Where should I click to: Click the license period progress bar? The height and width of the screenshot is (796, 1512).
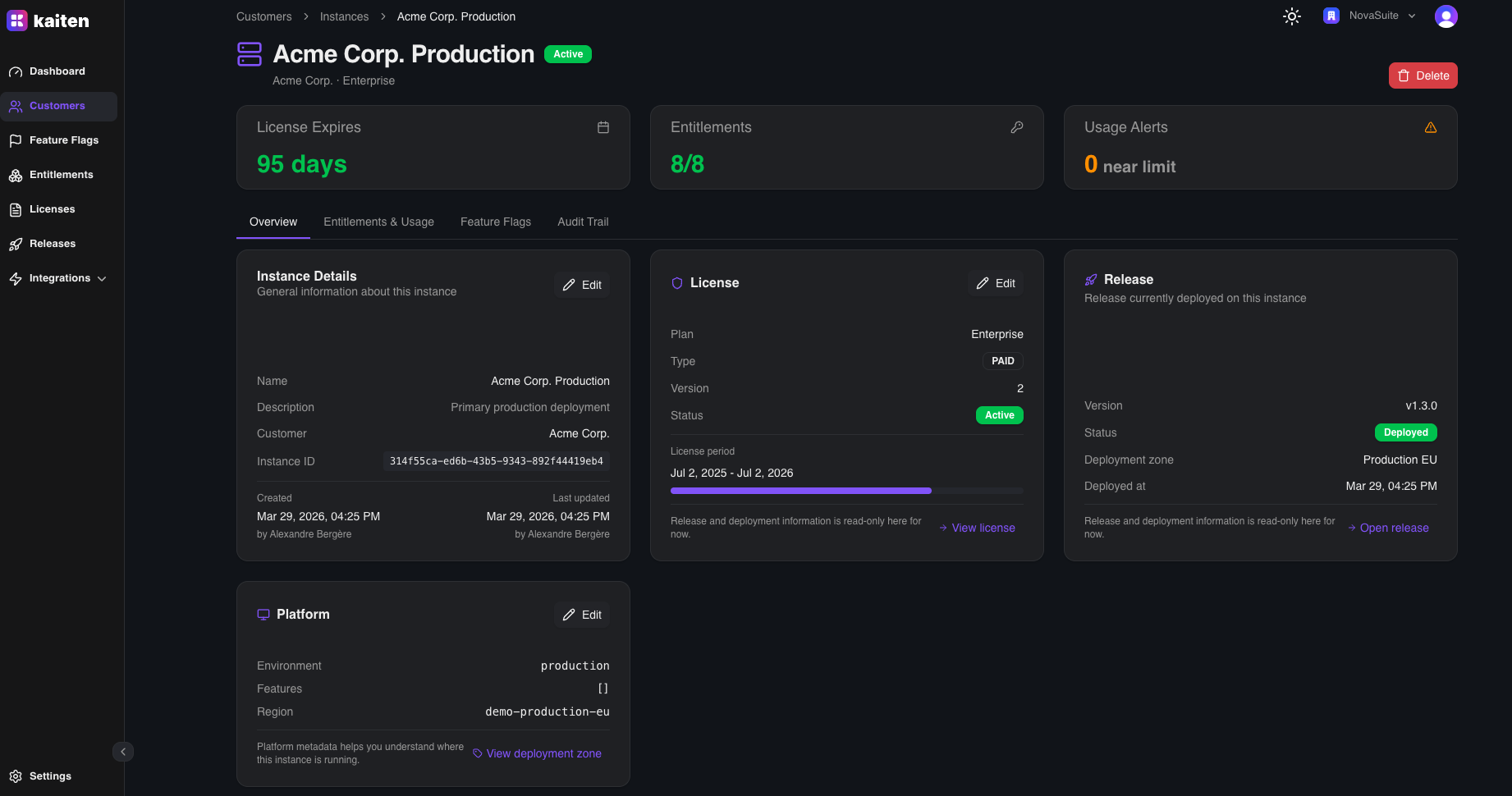(x=846, y=491)
